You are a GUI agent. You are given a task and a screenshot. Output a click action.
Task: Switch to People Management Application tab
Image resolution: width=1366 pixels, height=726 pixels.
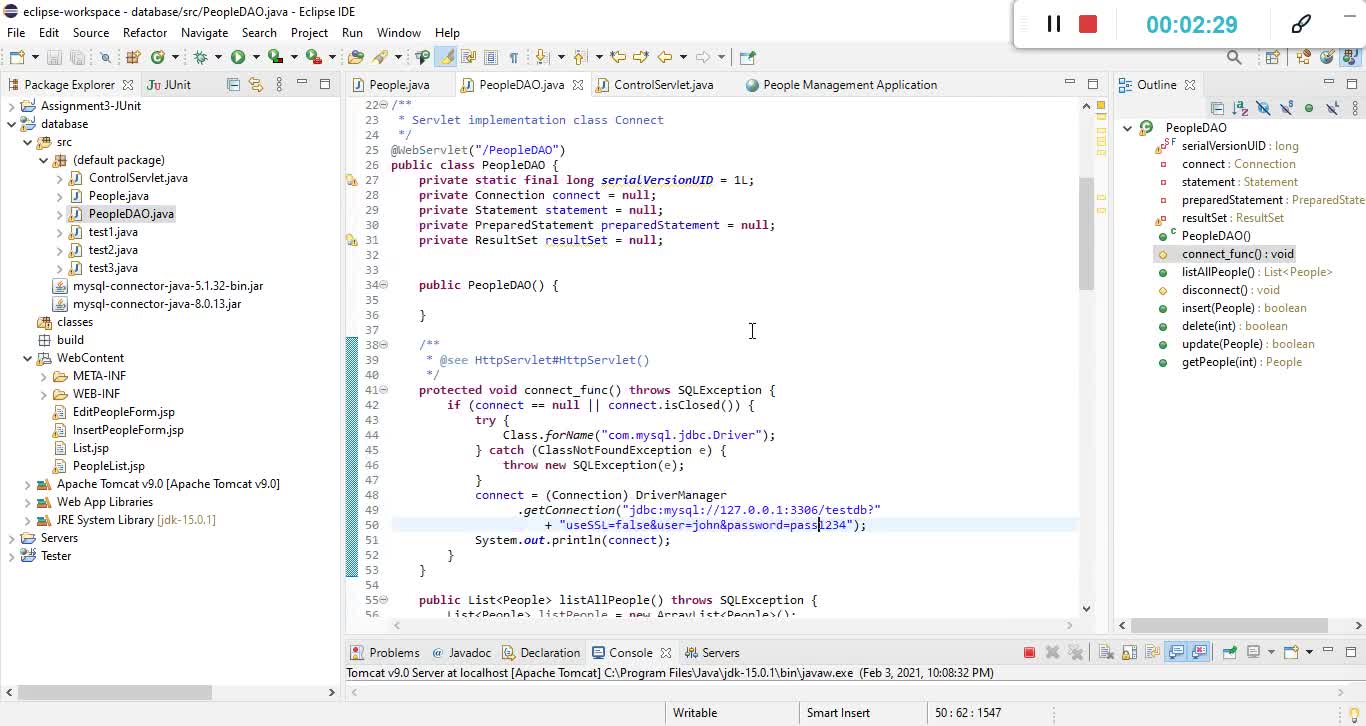coord(850,85)
